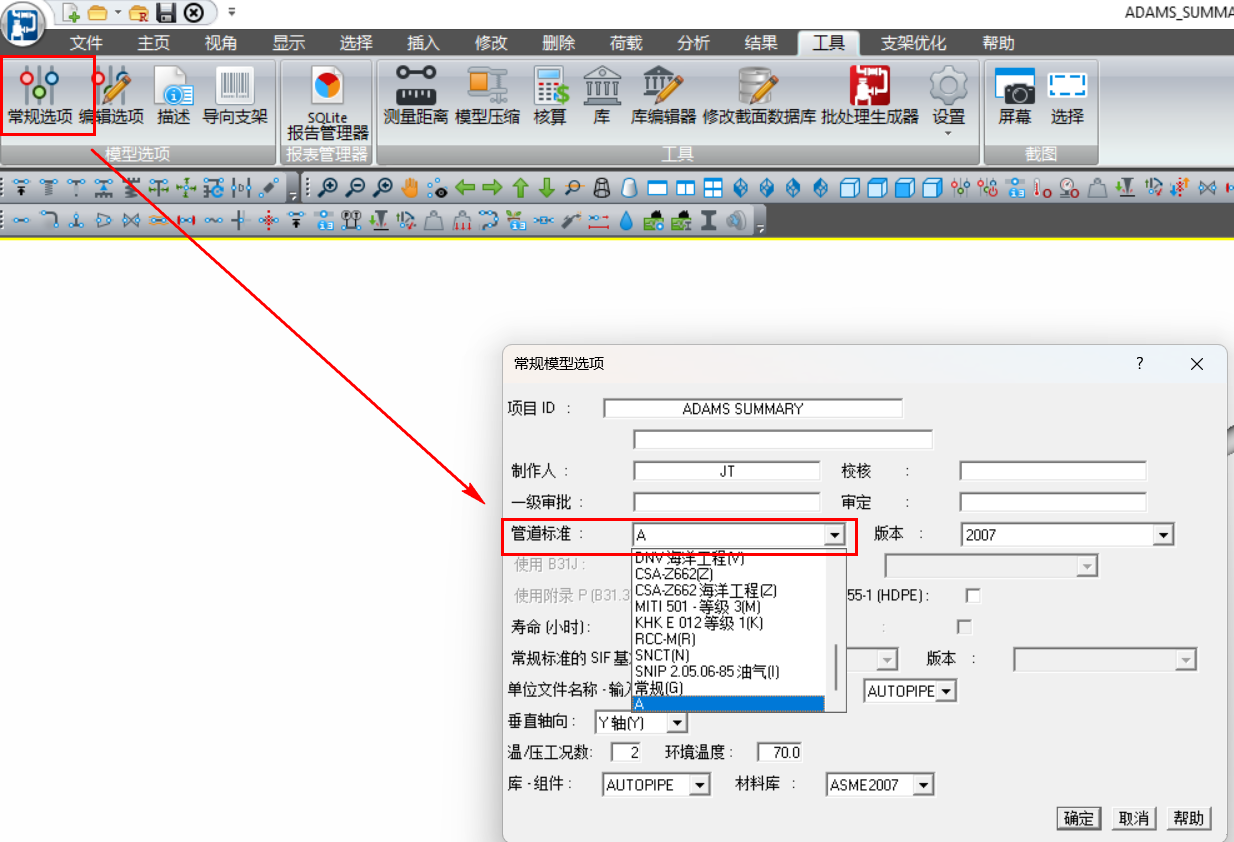Switch to the 视角 tab
The image size is (1234, 842).
(221, 43)
